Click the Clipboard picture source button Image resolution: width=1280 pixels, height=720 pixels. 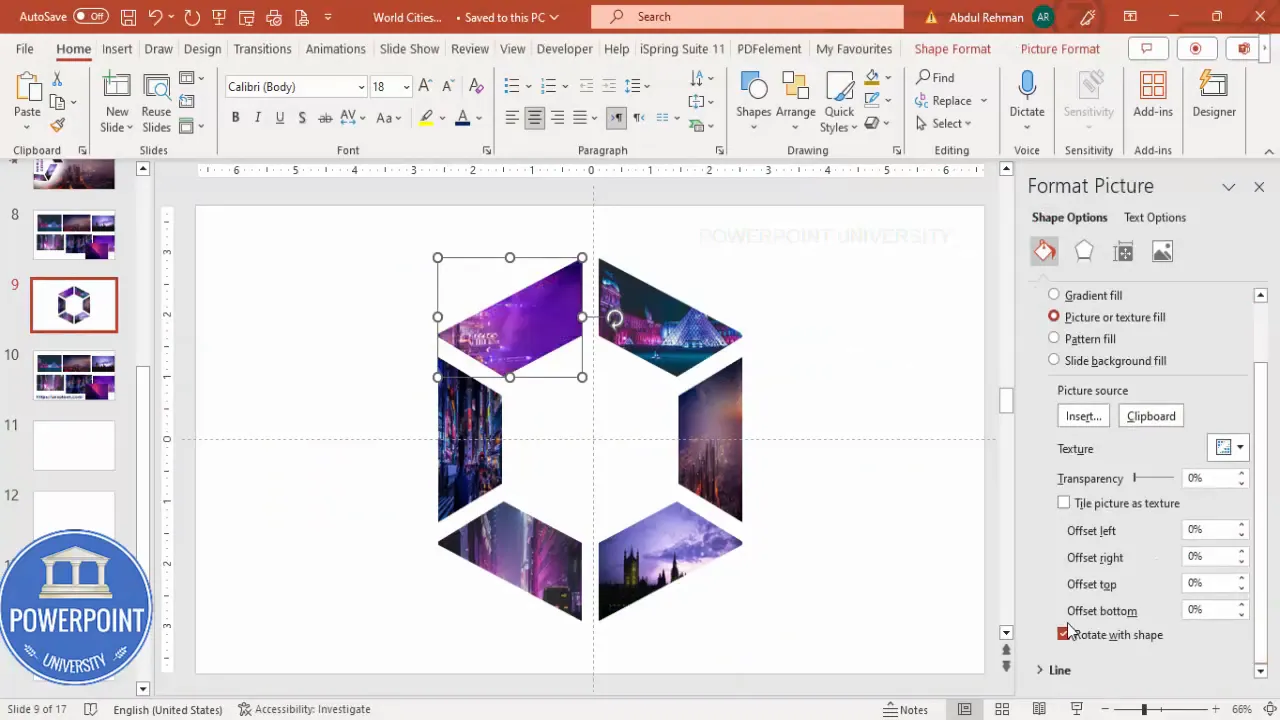1151,416
